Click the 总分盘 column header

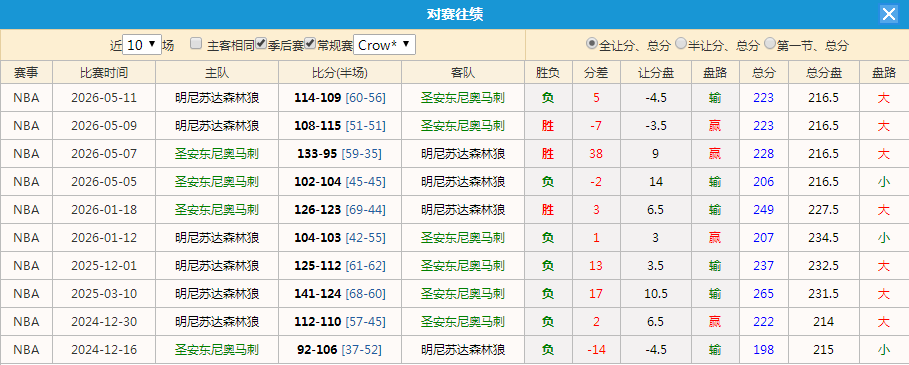(824, 72)
